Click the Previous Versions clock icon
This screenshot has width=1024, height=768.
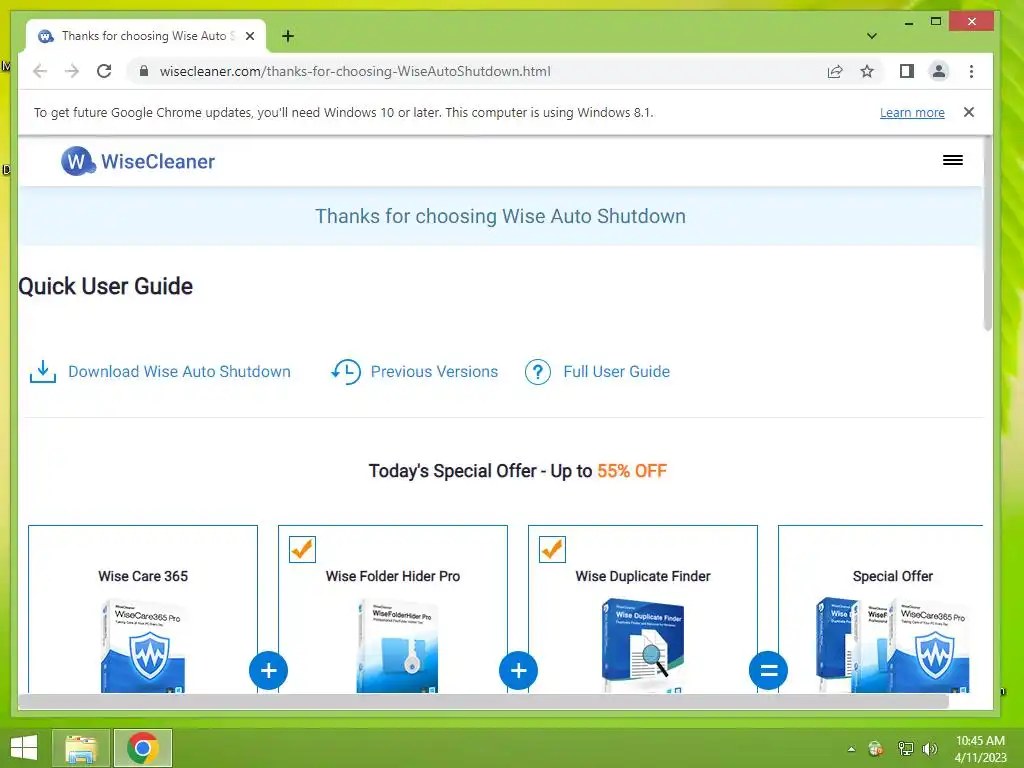click(345, 372)
